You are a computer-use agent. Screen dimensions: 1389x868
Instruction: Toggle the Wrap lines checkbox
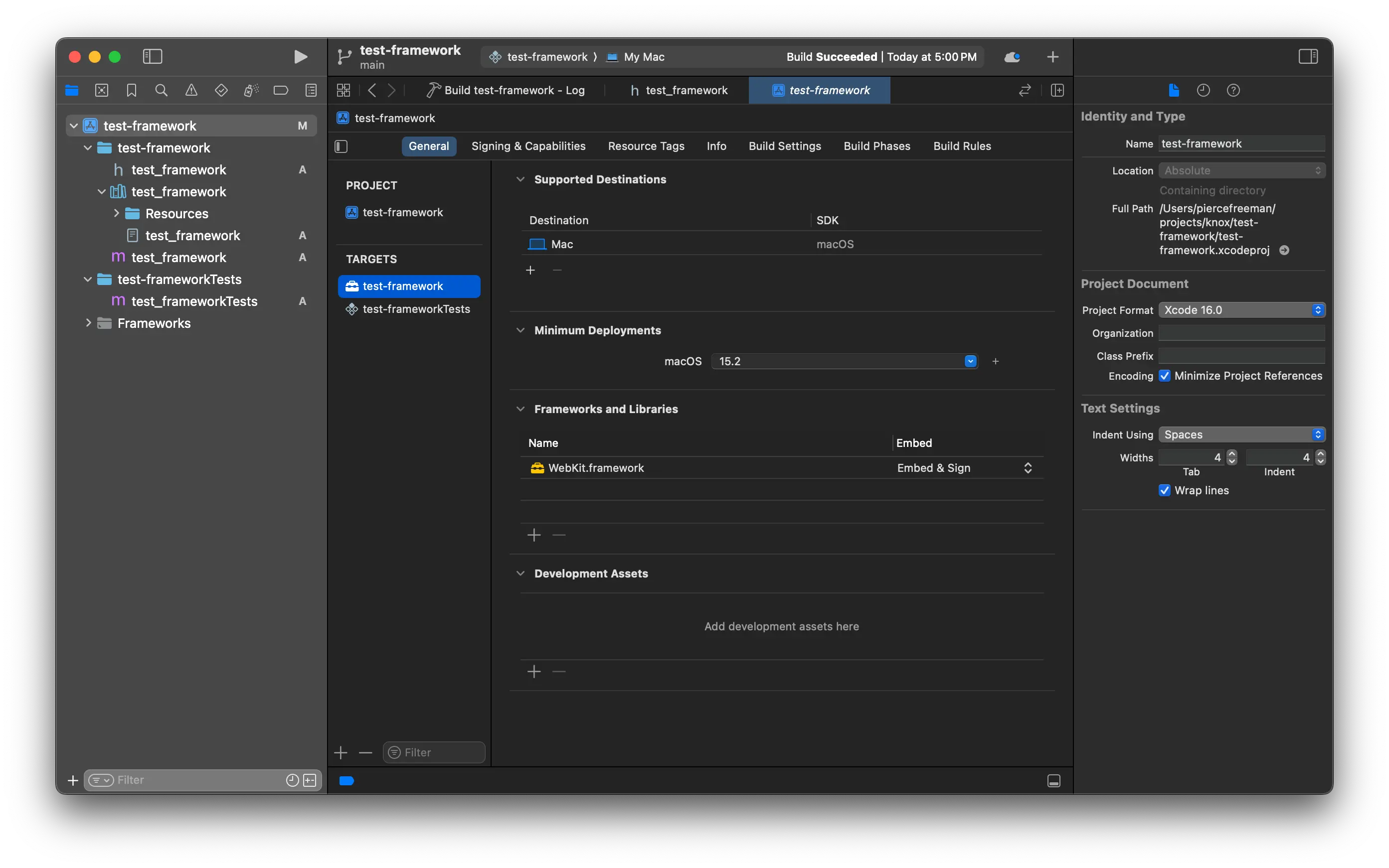1164,490
